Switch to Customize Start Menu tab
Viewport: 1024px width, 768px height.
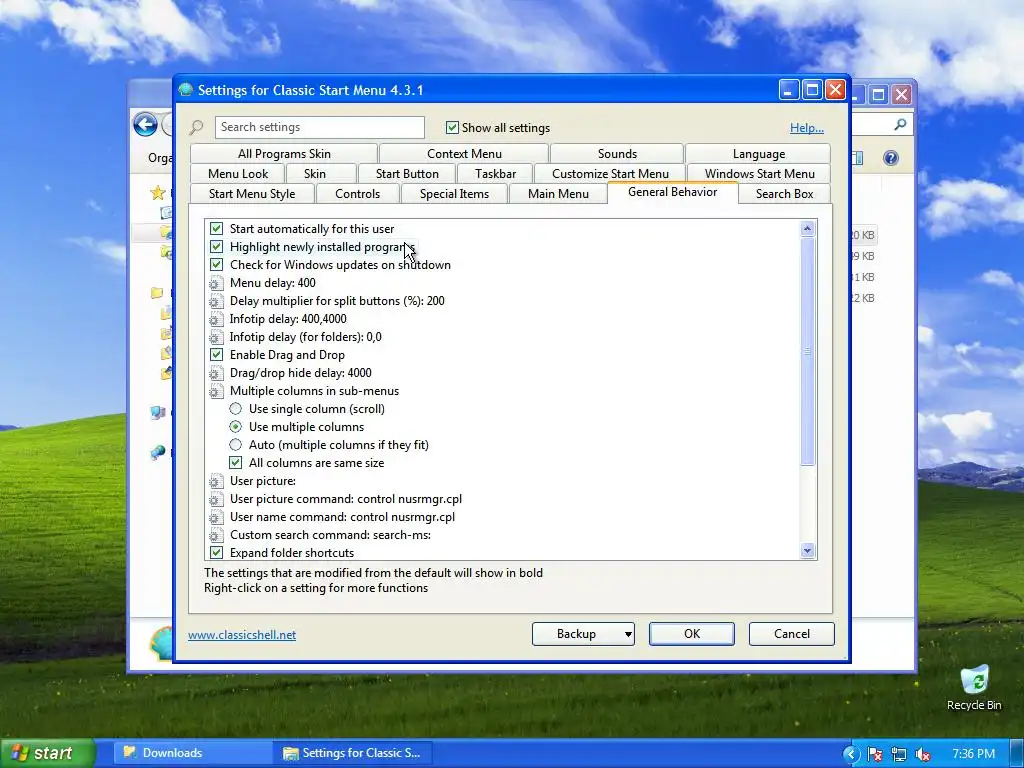610,174
